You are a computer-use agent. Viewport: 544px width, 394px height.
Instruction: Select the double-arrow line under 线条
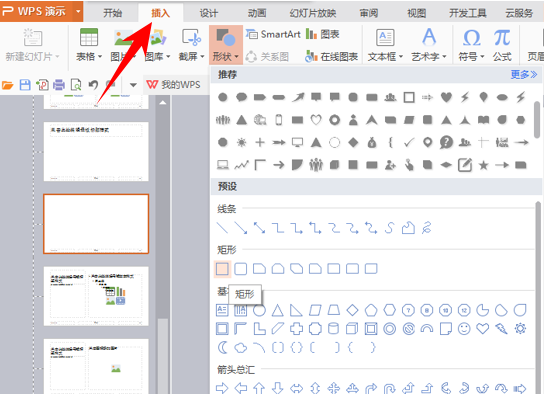[259, 228]
